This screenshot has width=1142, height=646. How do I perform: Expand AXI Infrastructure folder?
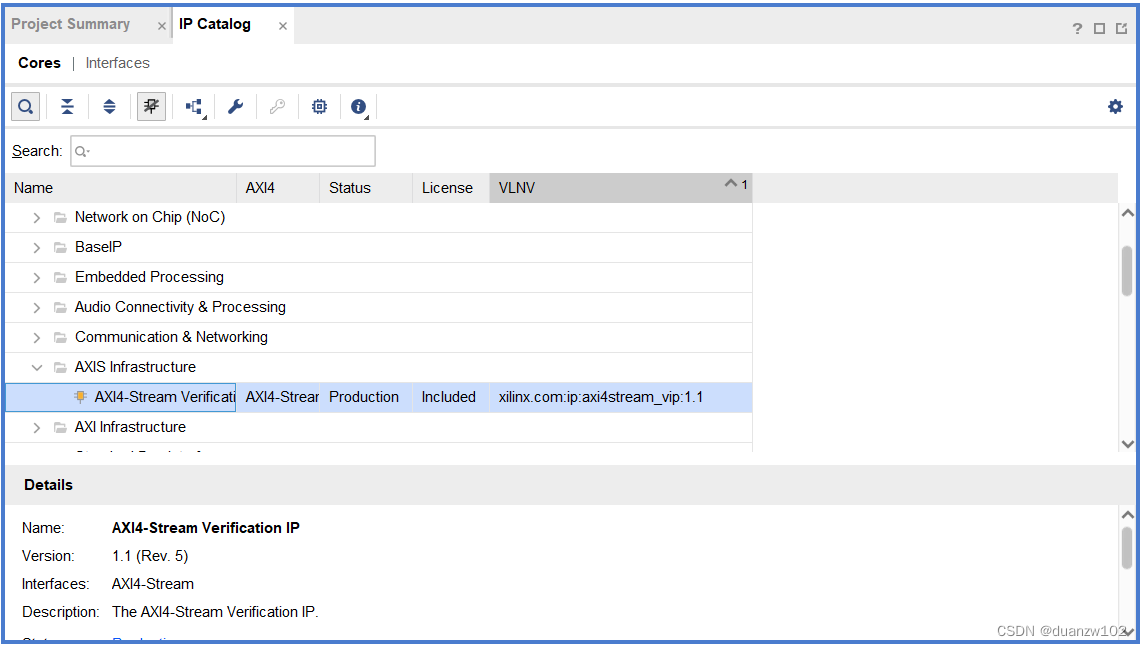pyautogui.click(x=36, y=428)
